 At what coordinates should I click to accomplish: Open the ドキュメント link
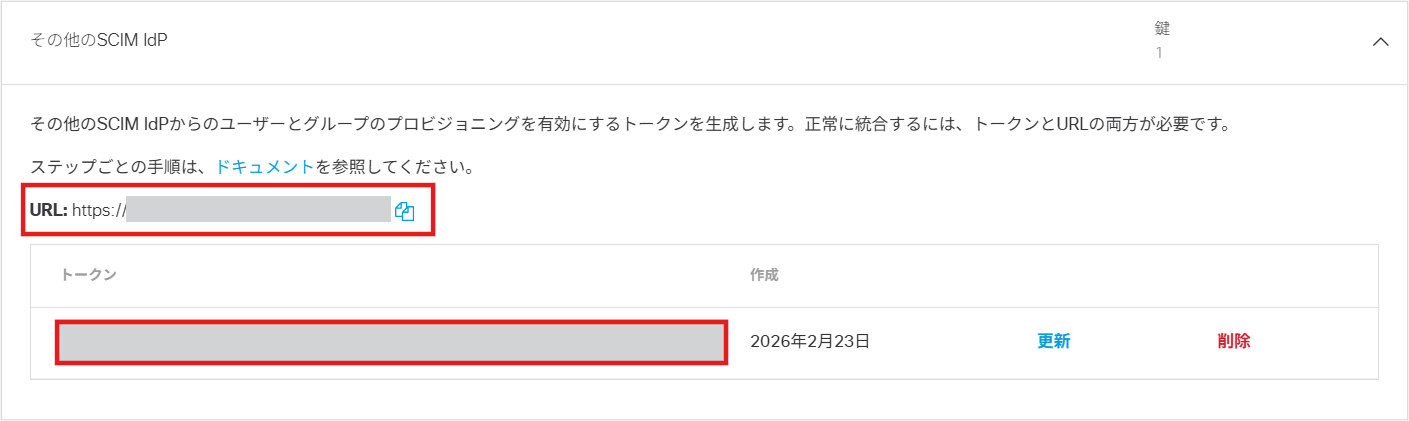coord(264,168)
